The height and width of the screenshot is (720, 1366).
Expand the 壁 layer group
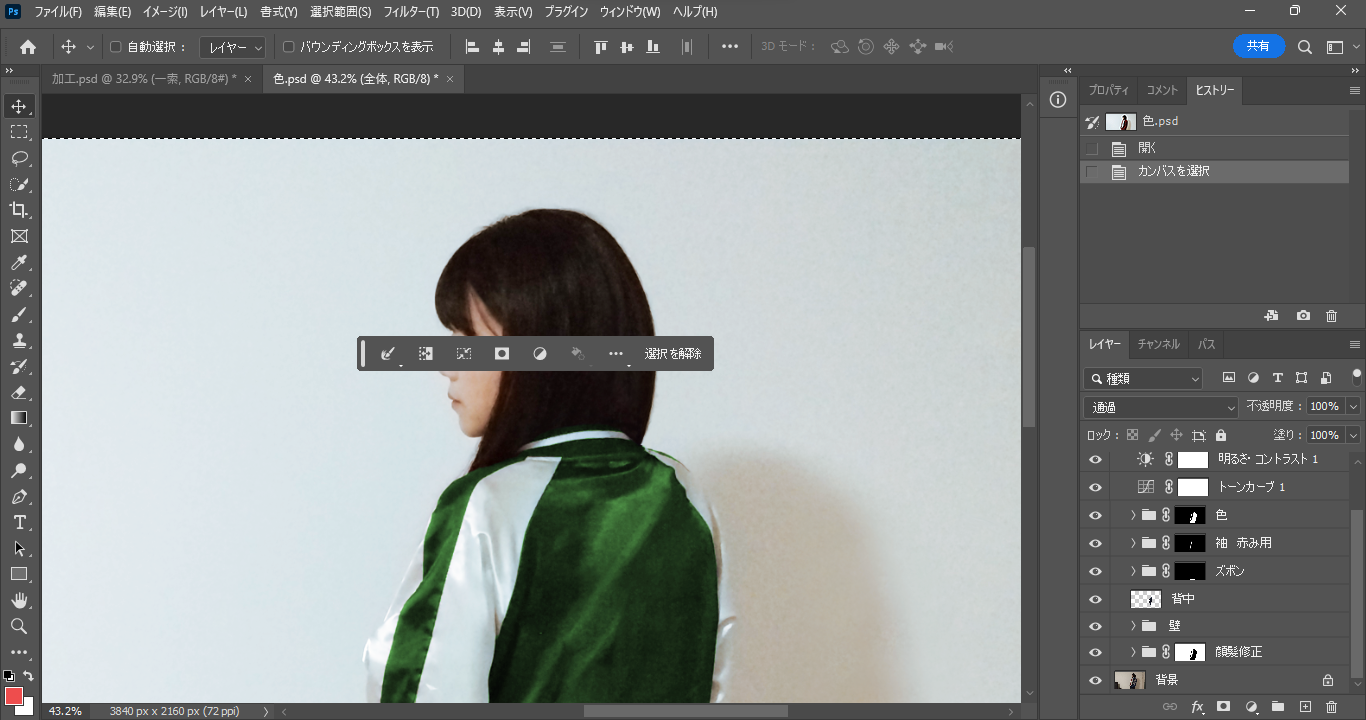coord(1133,626)
